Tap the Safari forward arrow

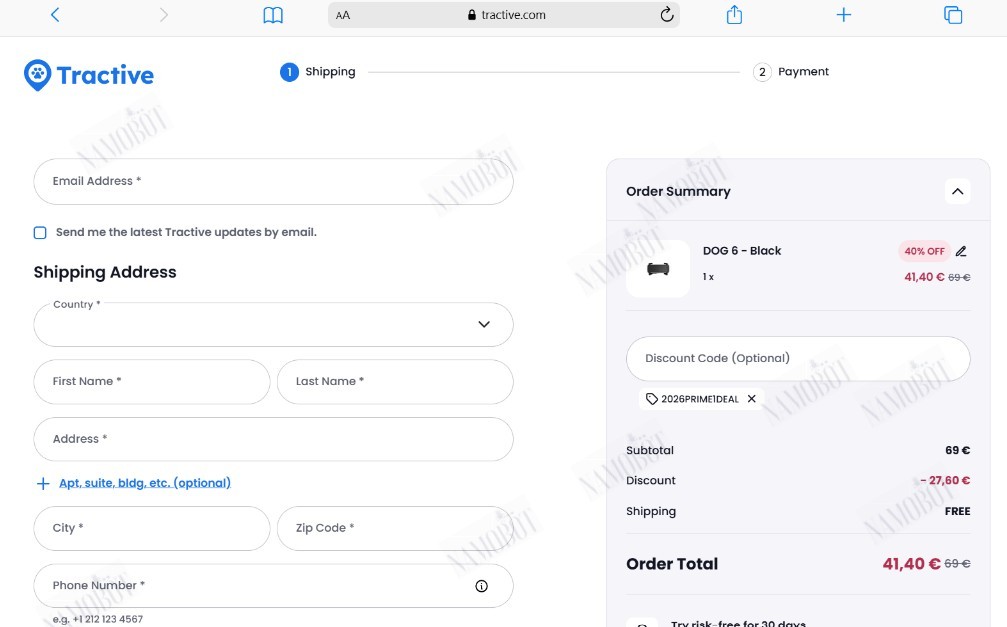click(163, 15)
